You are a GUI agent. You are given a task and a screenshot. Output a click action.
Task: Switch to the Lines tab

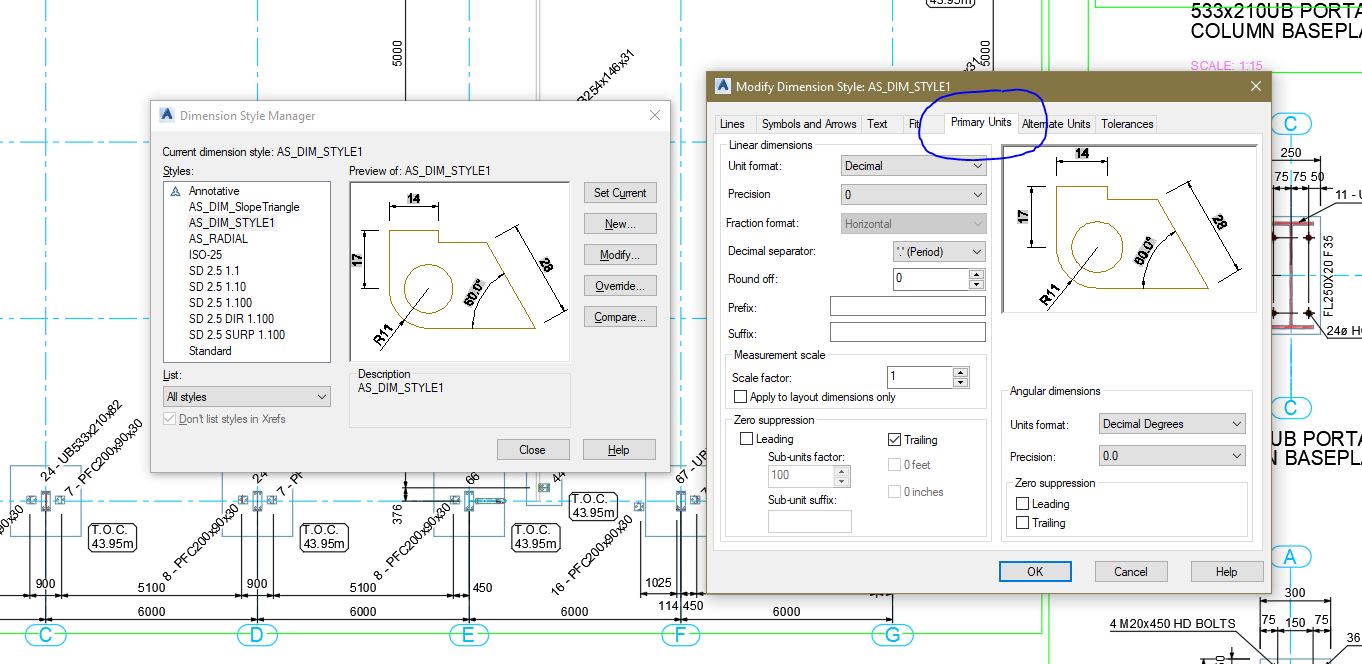click(732, 124)
